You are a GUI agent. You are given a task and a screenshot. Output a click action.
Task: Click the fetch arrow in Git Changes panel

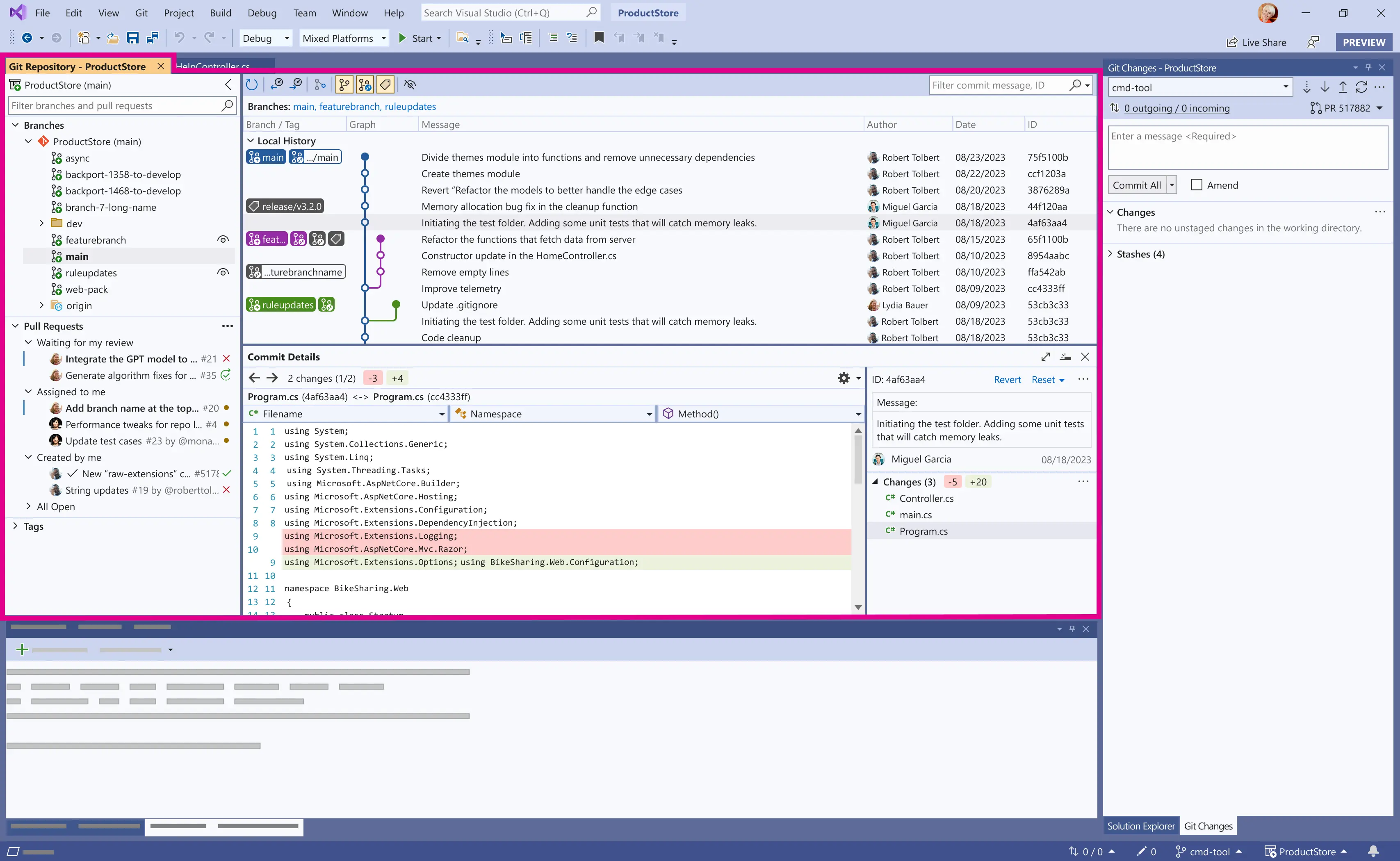pos(1307,87)
